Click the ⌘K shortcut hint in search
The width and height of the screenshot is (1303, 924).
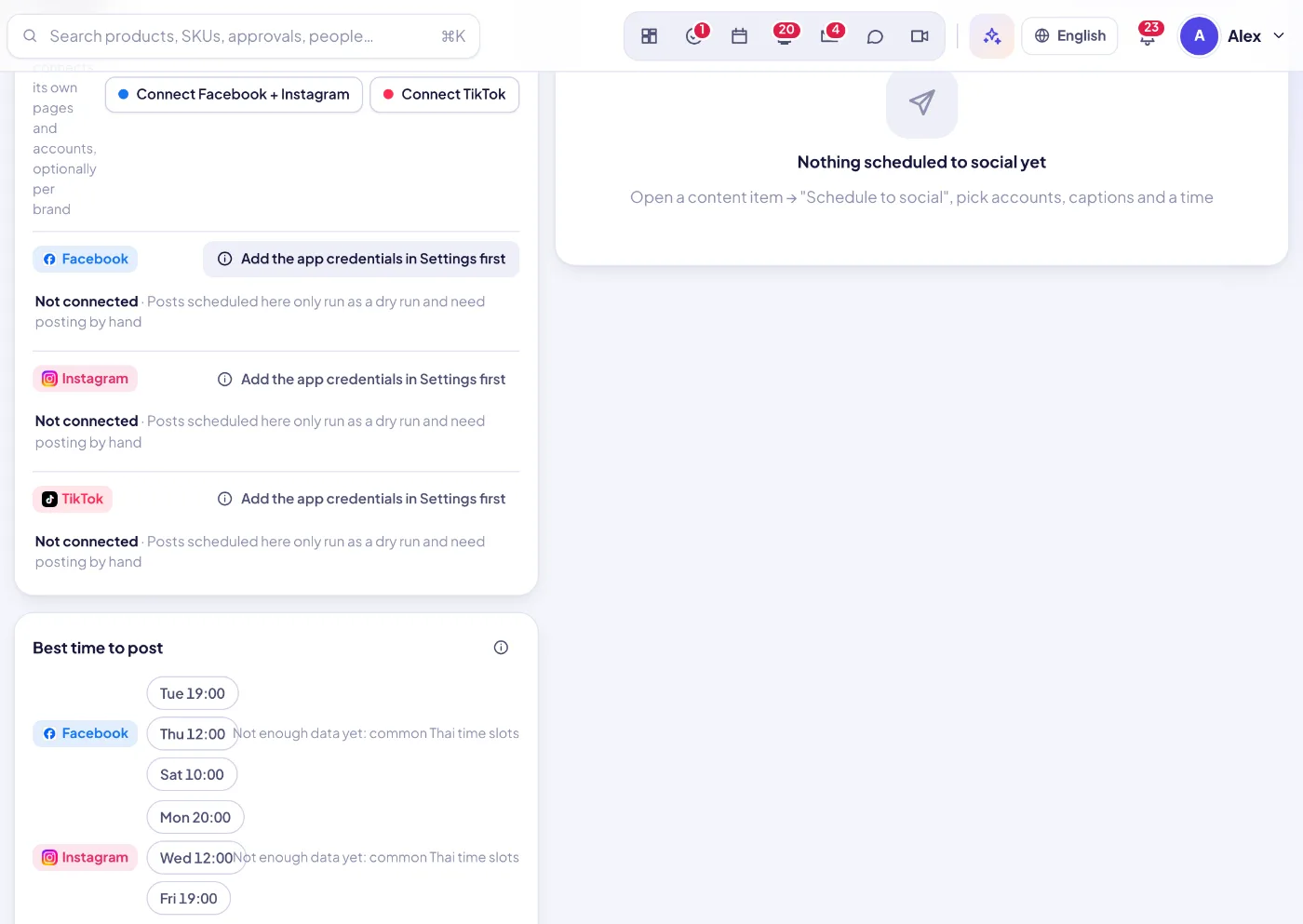[453, 36]
